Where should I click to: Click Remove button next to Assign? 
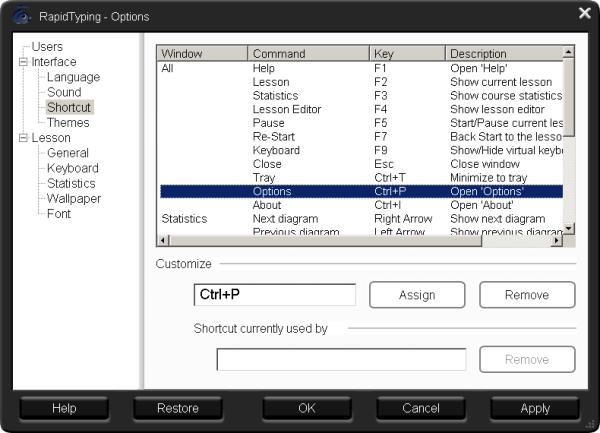(527, 295)
